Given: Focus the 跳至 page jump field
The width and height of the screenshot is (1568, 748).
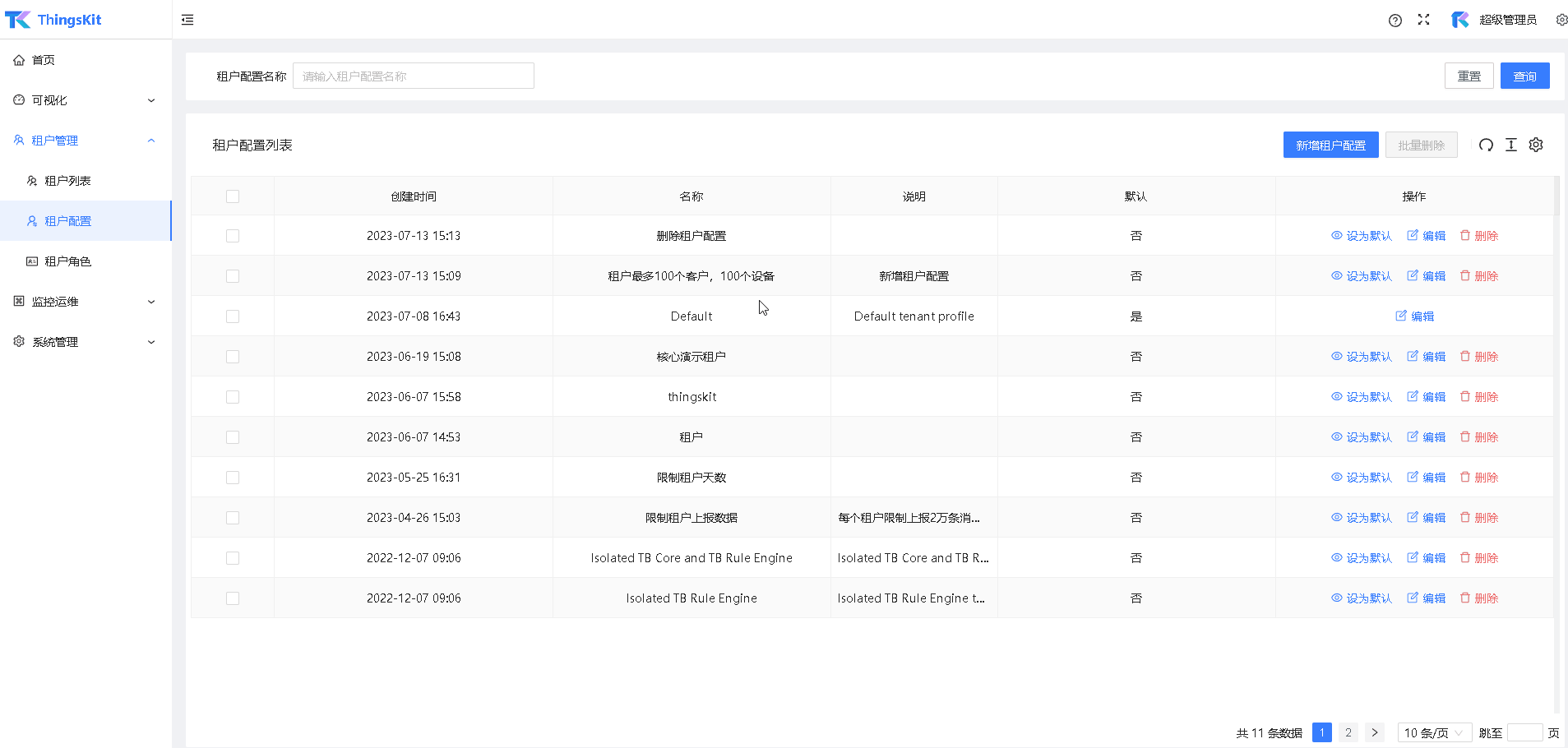Looking at the screenshot, I should [1525, 732].
